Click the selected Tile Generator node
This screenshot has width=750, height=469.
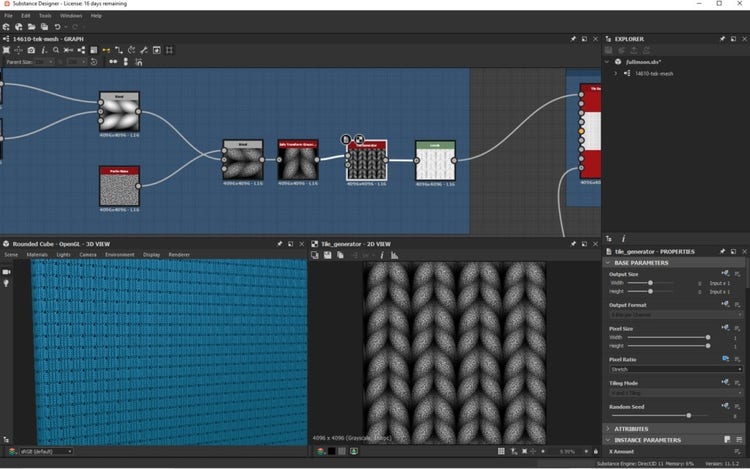[x=367, y=161]
